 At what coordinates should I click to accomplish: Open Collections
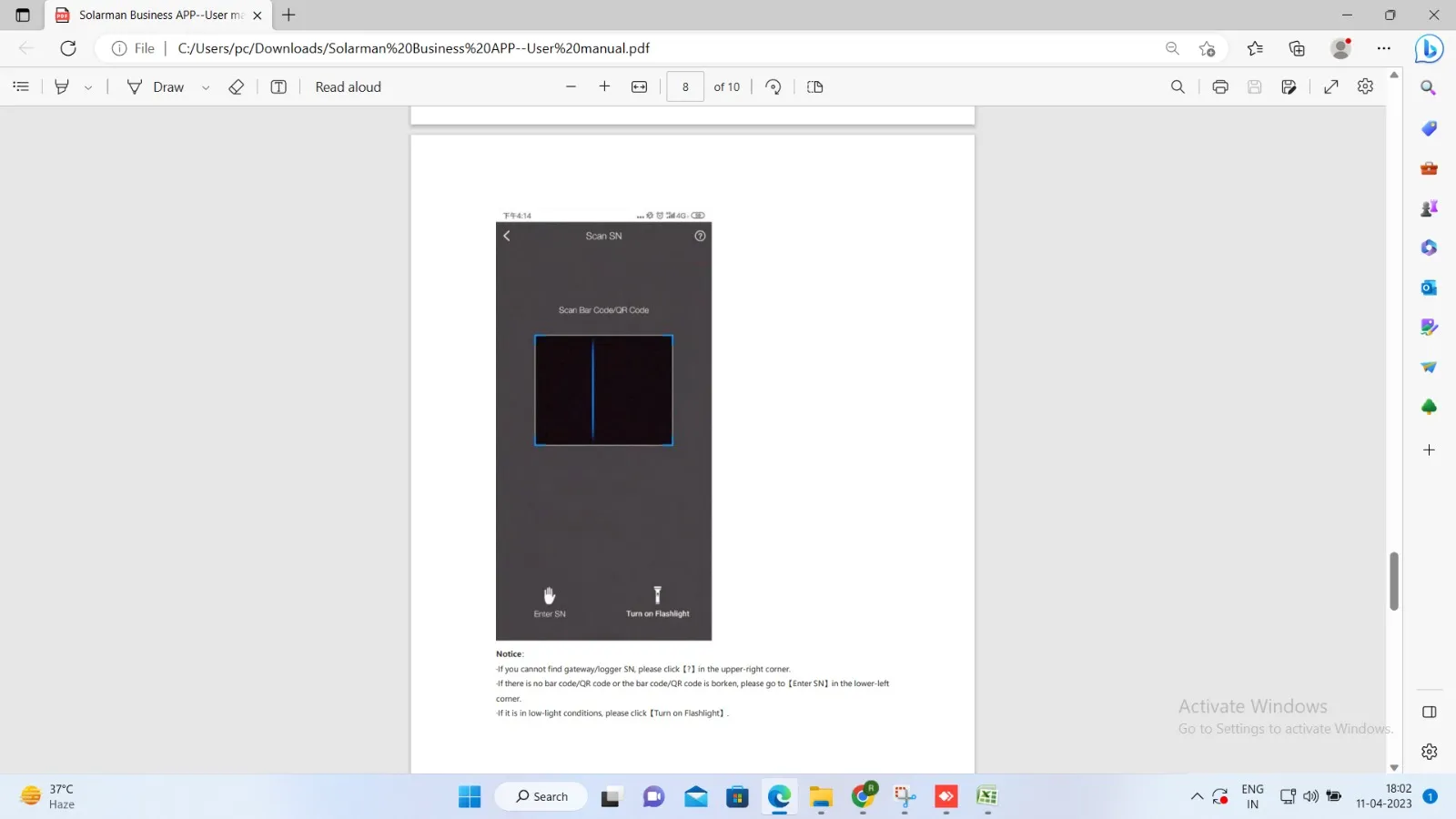click(1297, 48)
